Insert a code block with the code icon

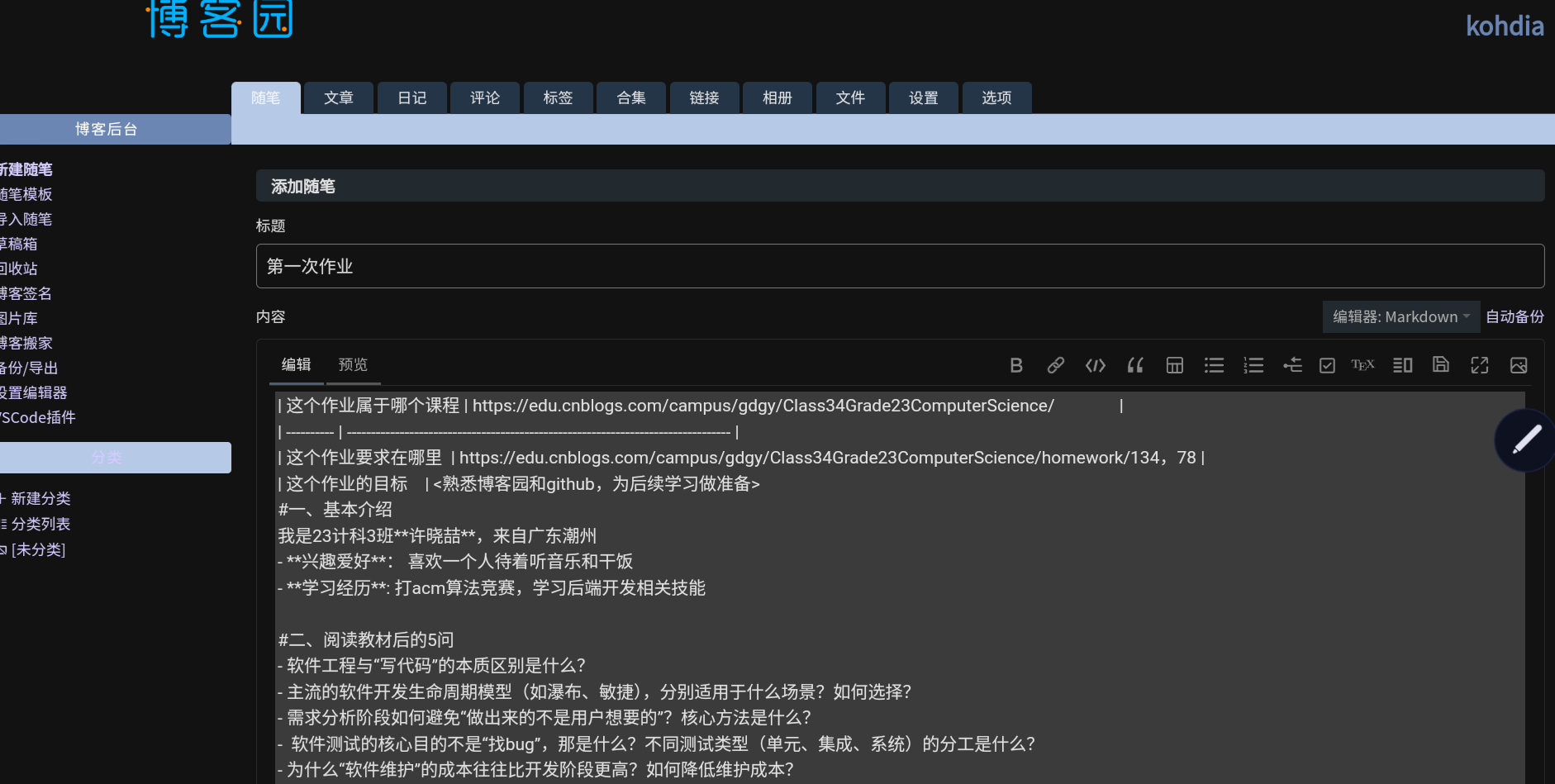[x=1095, y=364]
